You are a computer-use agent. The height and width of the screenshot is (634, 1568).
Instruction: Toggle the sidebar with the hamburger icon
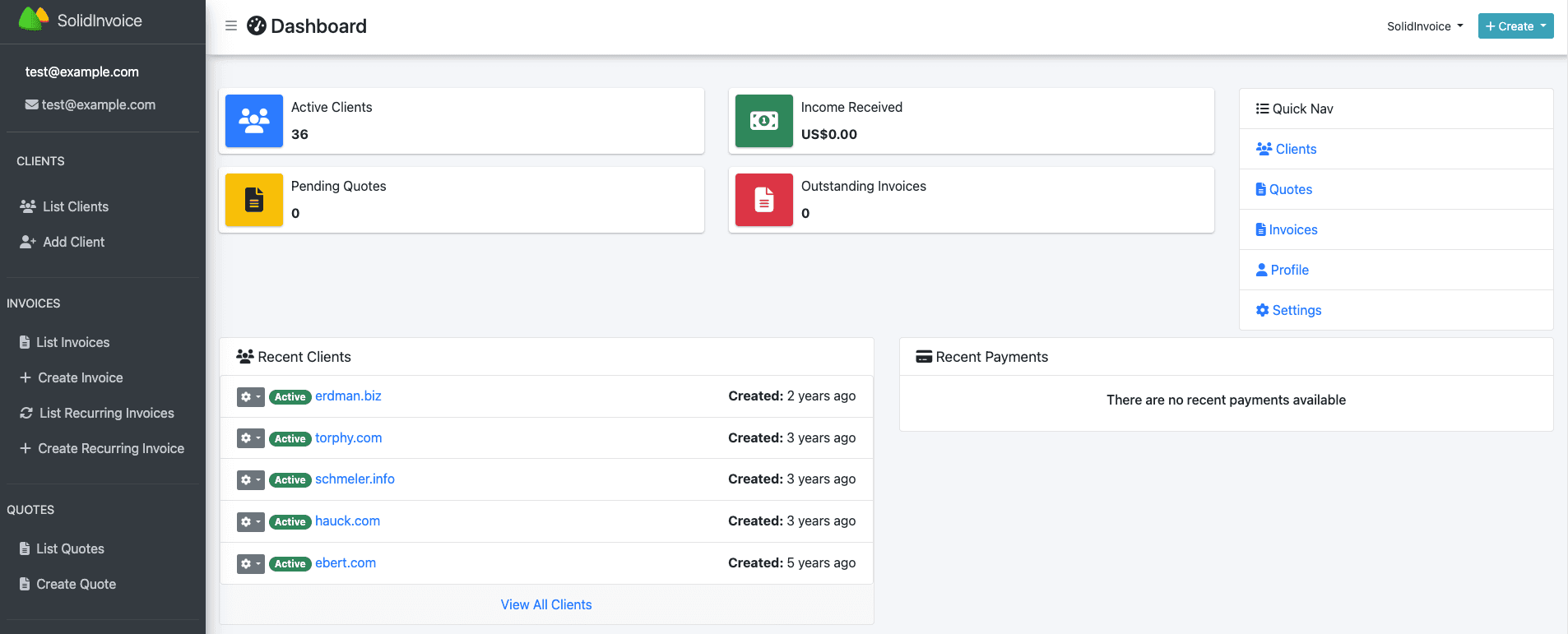[x=231, y=26]
